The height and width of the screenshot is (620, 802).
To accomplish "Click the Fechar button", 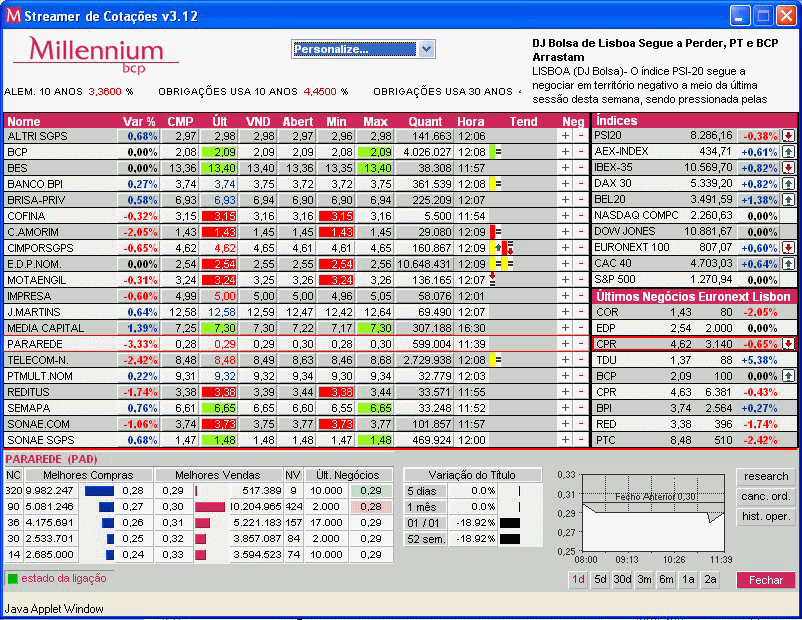I will click(x=766, y=580).
